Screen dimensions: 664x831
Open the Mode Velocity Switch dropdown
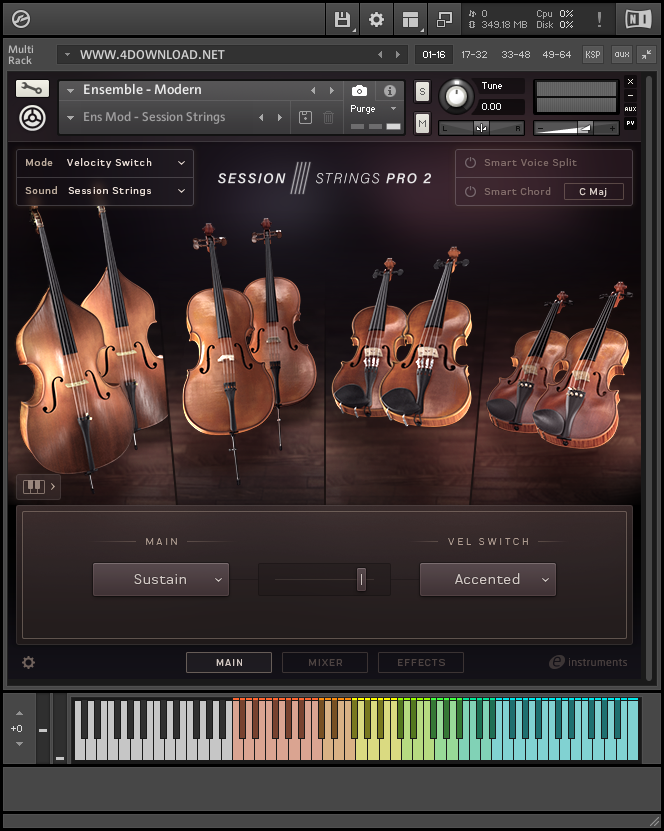click(x=105, y=163)
